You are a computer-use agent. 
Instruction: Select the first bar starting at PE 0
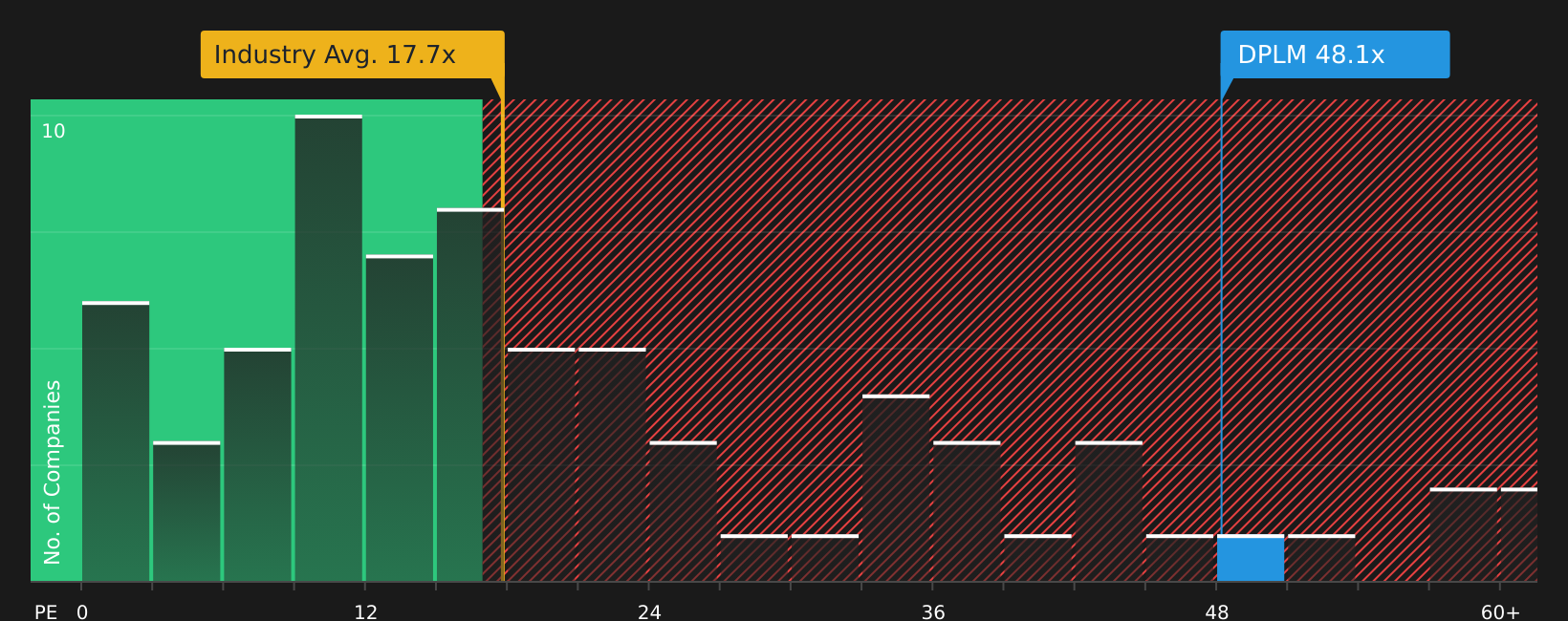tap(116, 441)
